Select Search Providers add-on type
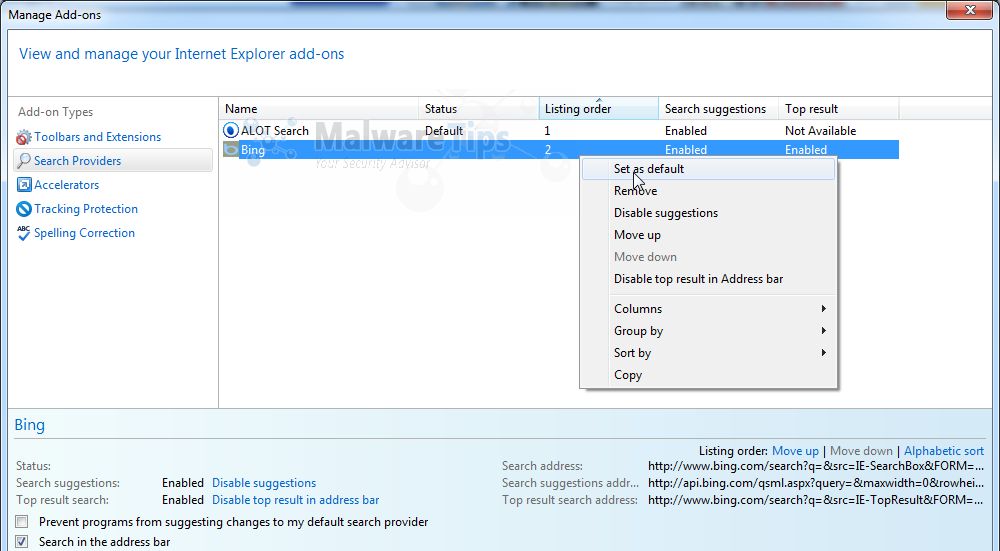The image size is (1000, 551). click(113, 161)
